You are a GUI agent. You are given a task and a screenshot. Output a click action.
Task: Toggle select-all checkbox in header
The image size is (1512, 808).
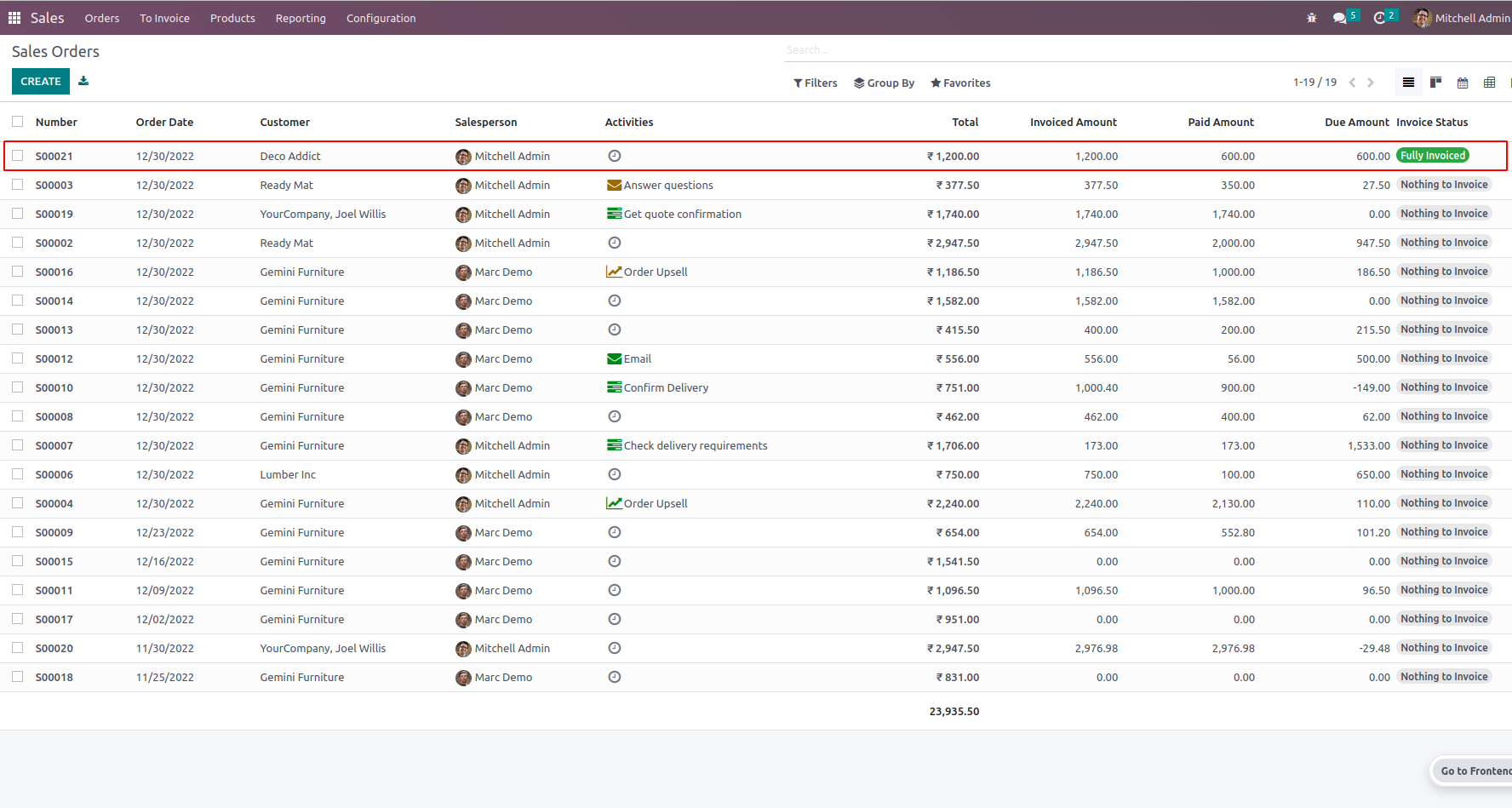point(17,122)
